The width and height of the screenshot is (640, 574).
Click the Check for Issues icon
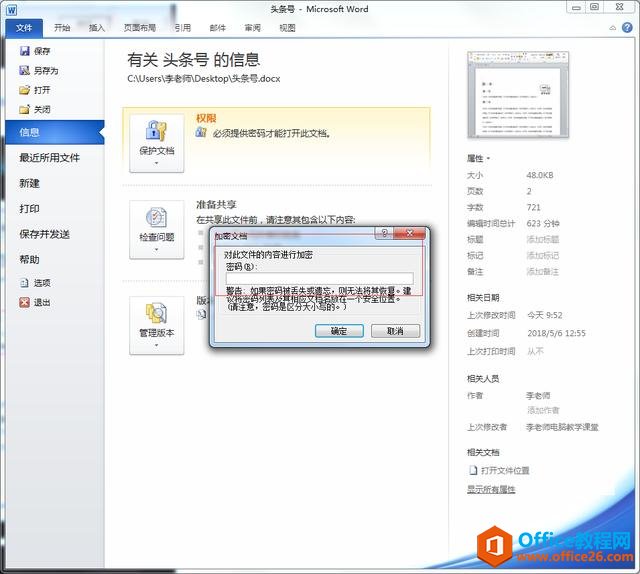[x=156, y=217]
